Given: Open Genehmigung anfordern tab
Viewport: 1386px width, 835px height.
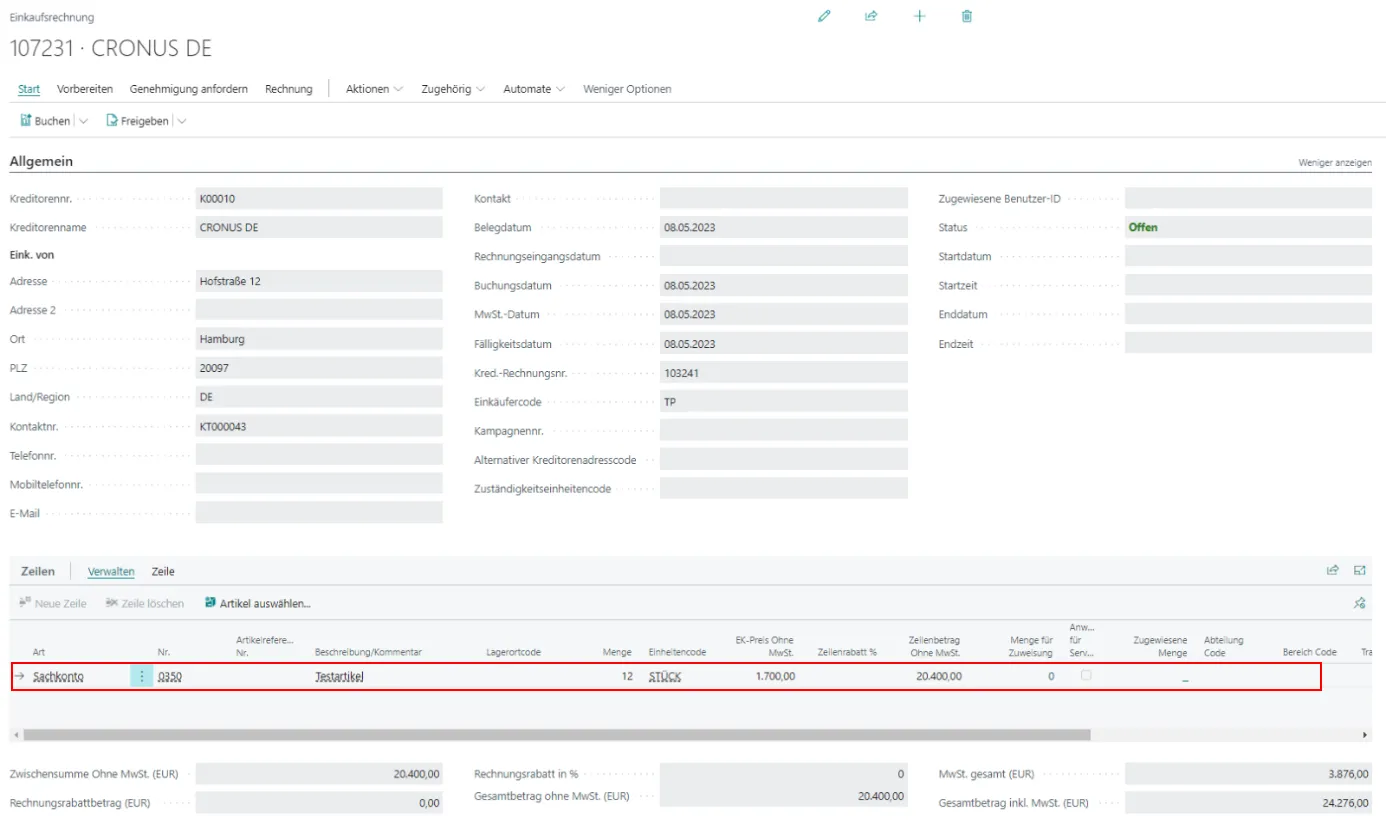Looking at the screenshot, I should [189, 89].
